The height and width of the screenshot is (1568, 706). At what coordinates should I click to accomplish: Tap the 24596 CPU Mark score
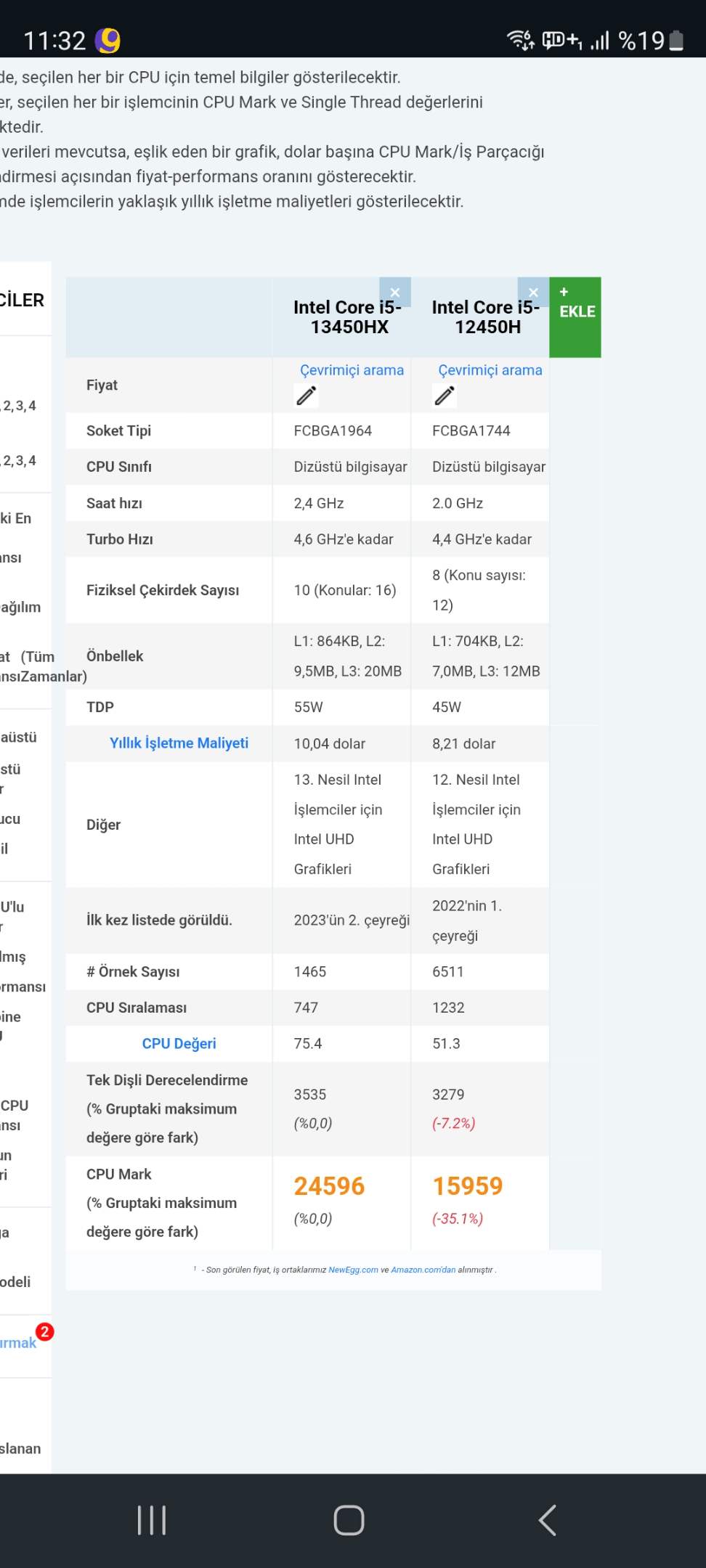[329, 1186]
